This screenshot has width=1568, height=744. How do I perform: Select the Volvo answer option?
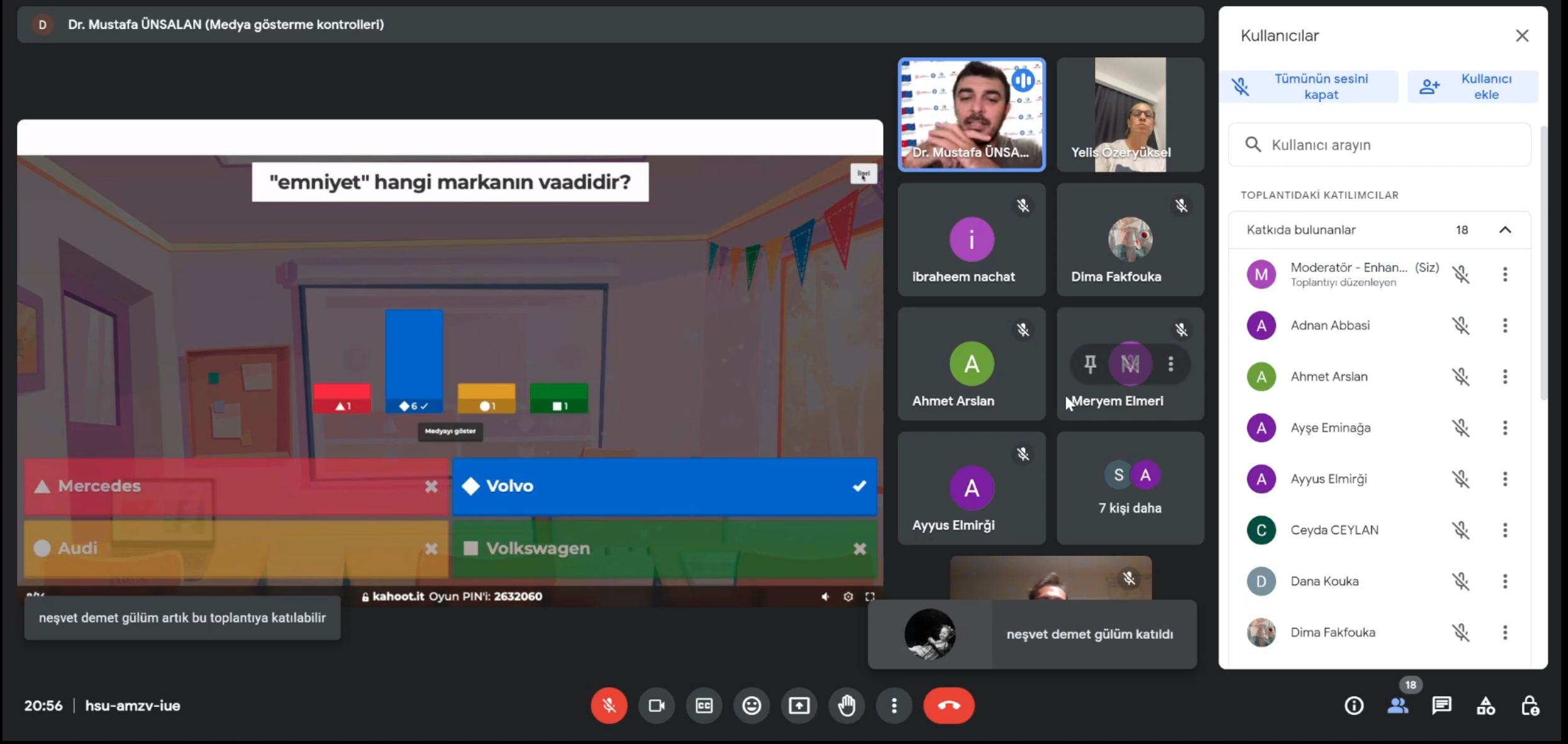point(664,486)
